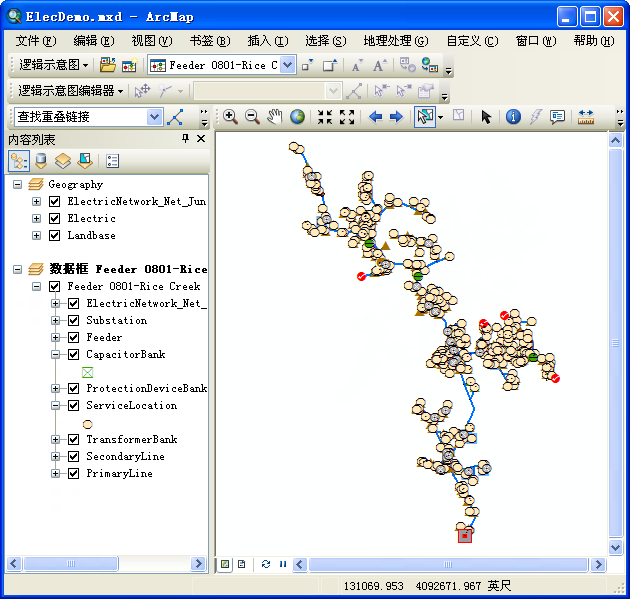Image resolution: width=630 pixels, height=599 pixels.
Task: Select the Pan hand tool
Action: click(x=275, y=117)
